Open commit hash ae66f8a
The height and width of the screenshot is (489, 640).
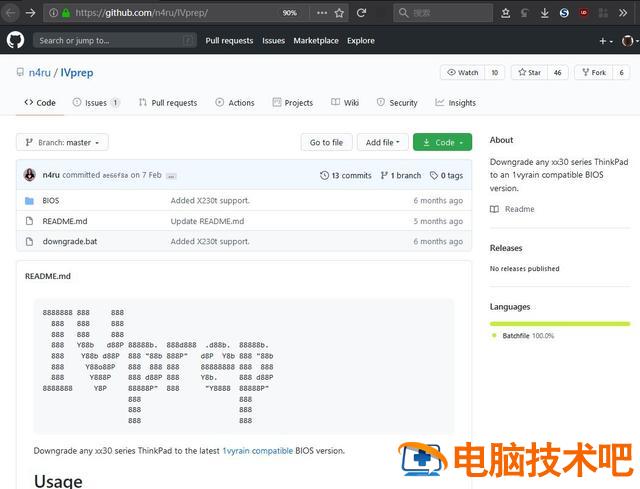tap(115, 176)
